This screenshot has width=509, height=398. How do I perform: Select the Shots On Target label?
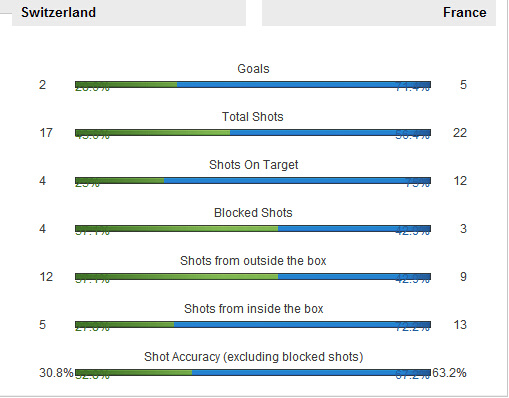[x=253, y=165]
